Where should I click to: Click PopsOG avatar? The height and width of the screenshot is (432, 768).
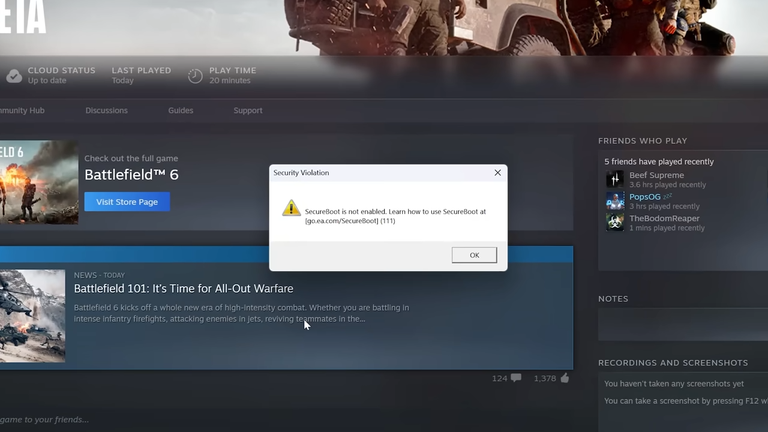tap(615, 201)
